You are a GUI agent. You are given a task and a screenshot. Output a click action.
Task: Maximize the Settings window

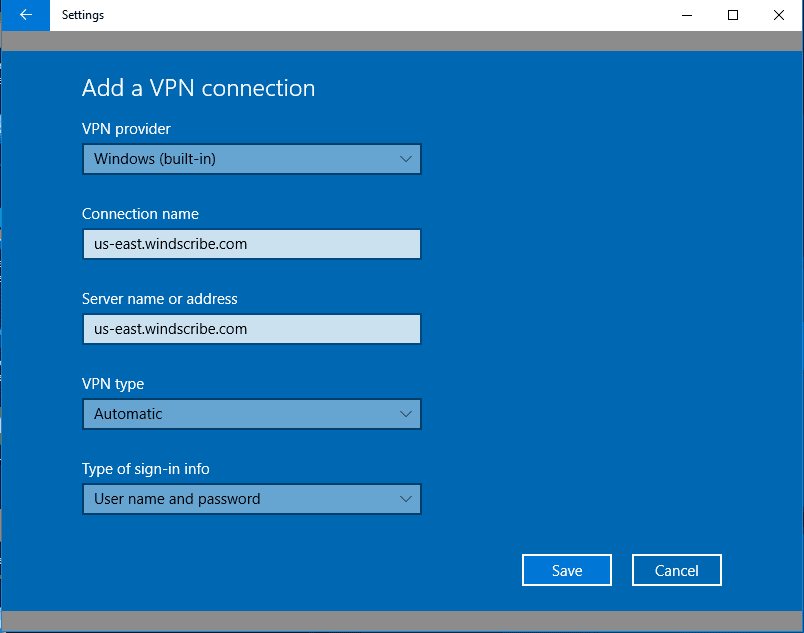tap(733, 15)
